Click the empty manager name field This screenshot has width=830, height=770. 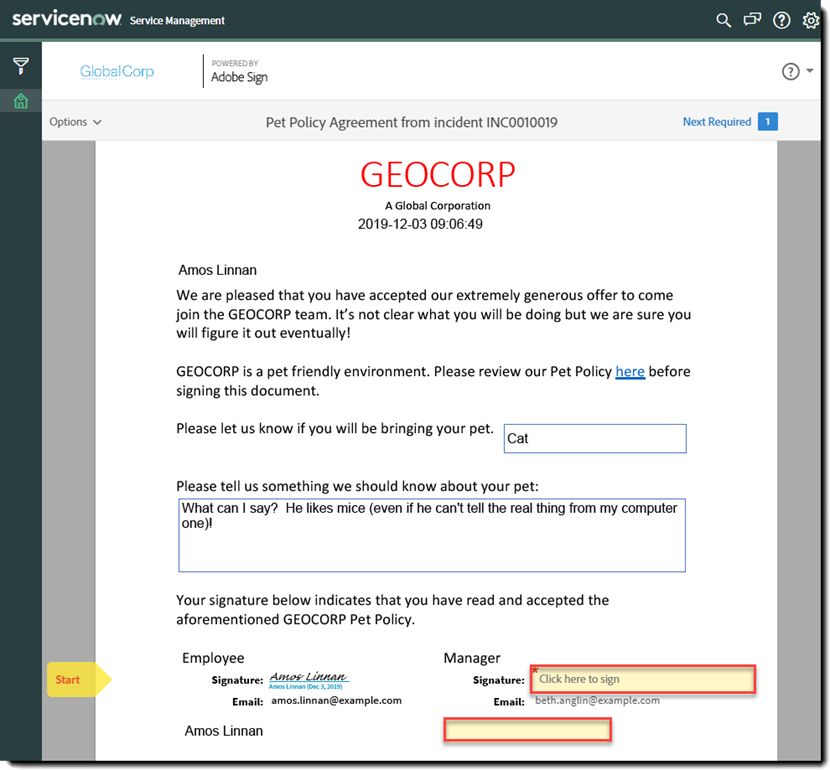coord(528,730)
